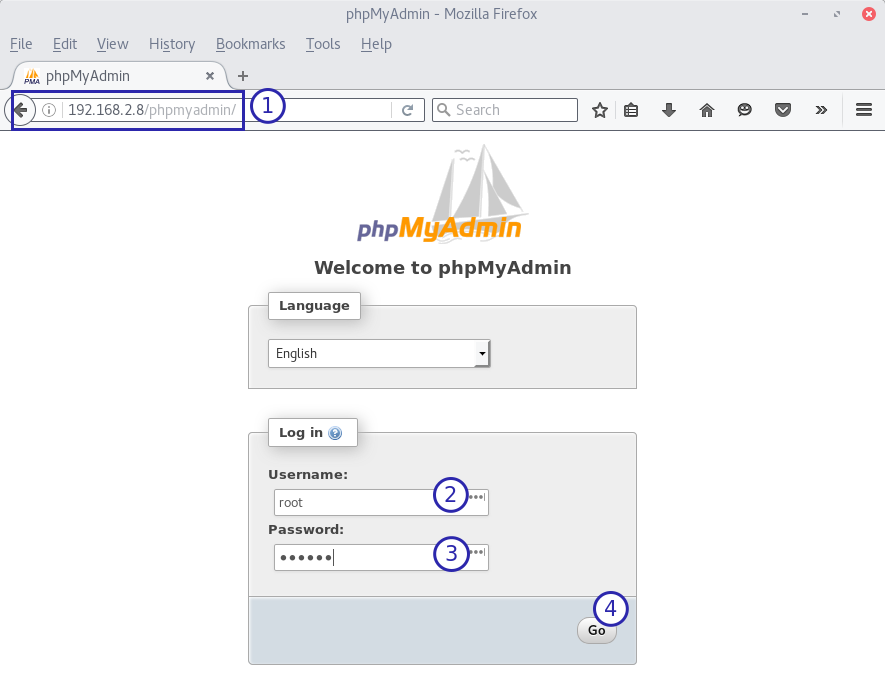The image size is (885, 690).
Task: Click the 'Username:' label
Action: click(308, 474)
